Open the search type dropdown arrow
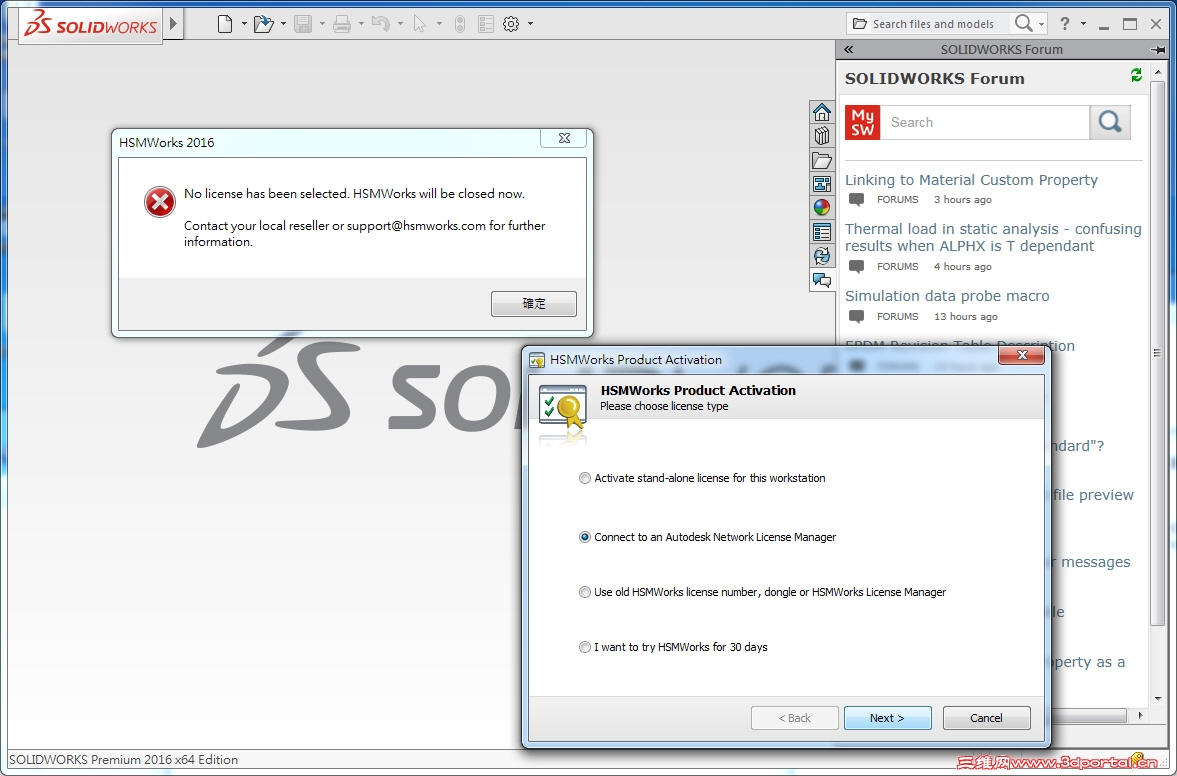 pos(1041,24)
